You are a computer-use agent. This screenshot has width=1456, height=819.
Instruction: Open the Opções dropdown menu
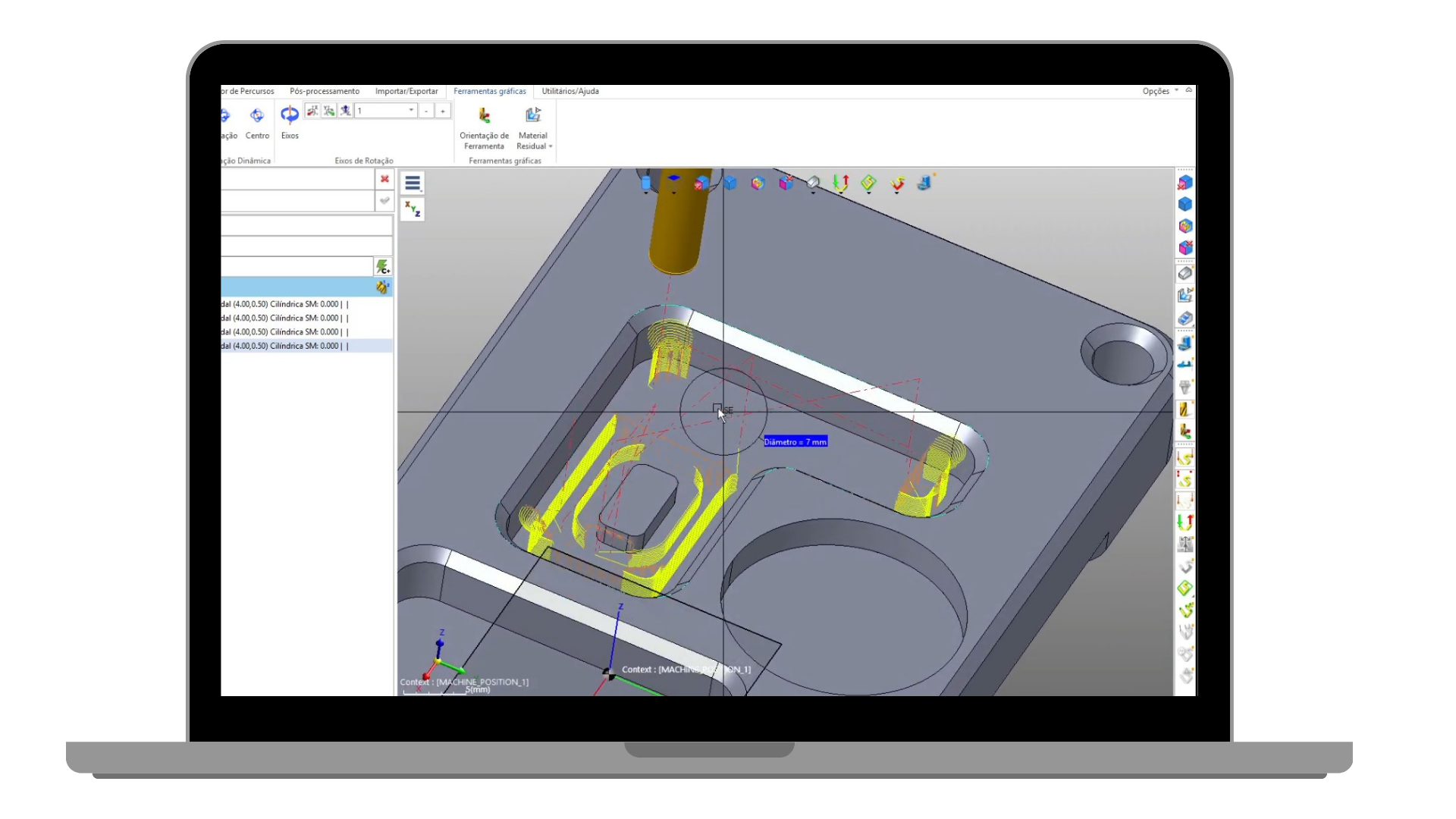1160,91
